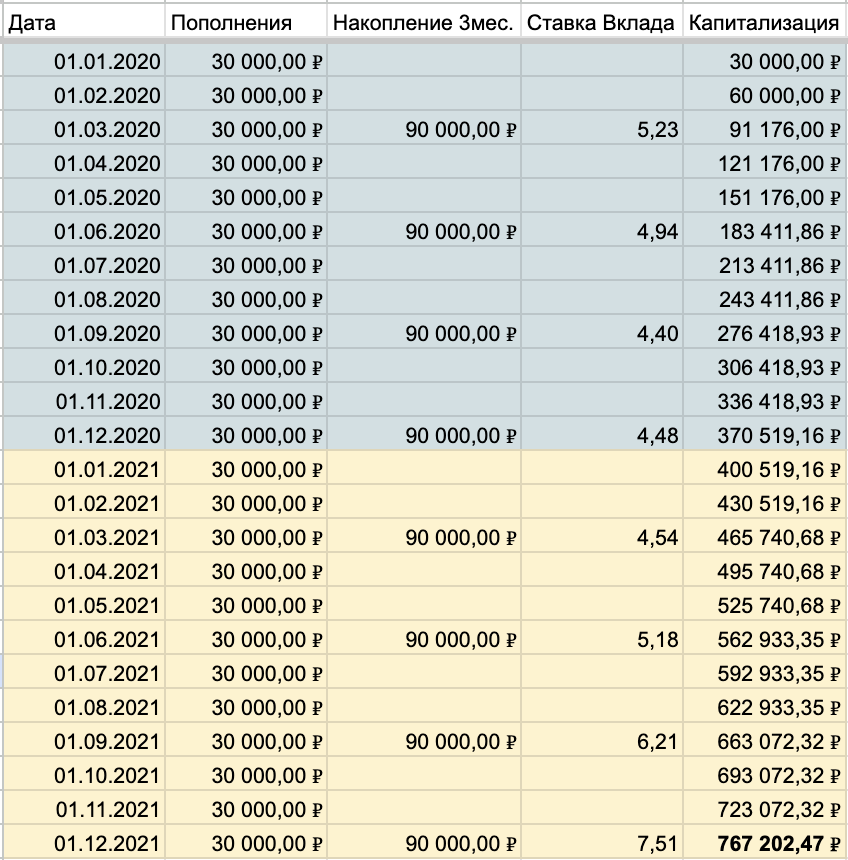Select the "Ставка Вклада" header cell
This screenshot has height=860, width=848.
pyautogui.click(x=600, y=23)
